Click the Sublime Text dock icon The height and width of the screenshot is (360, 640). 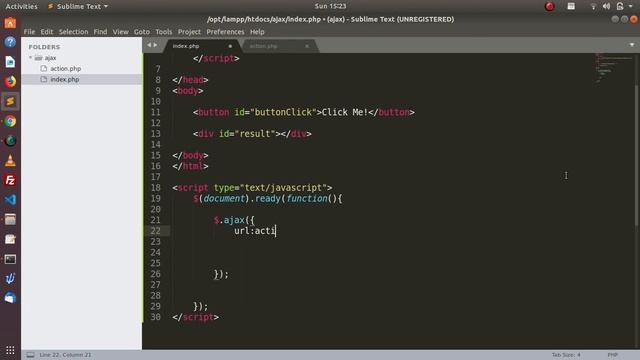[10, 101]
